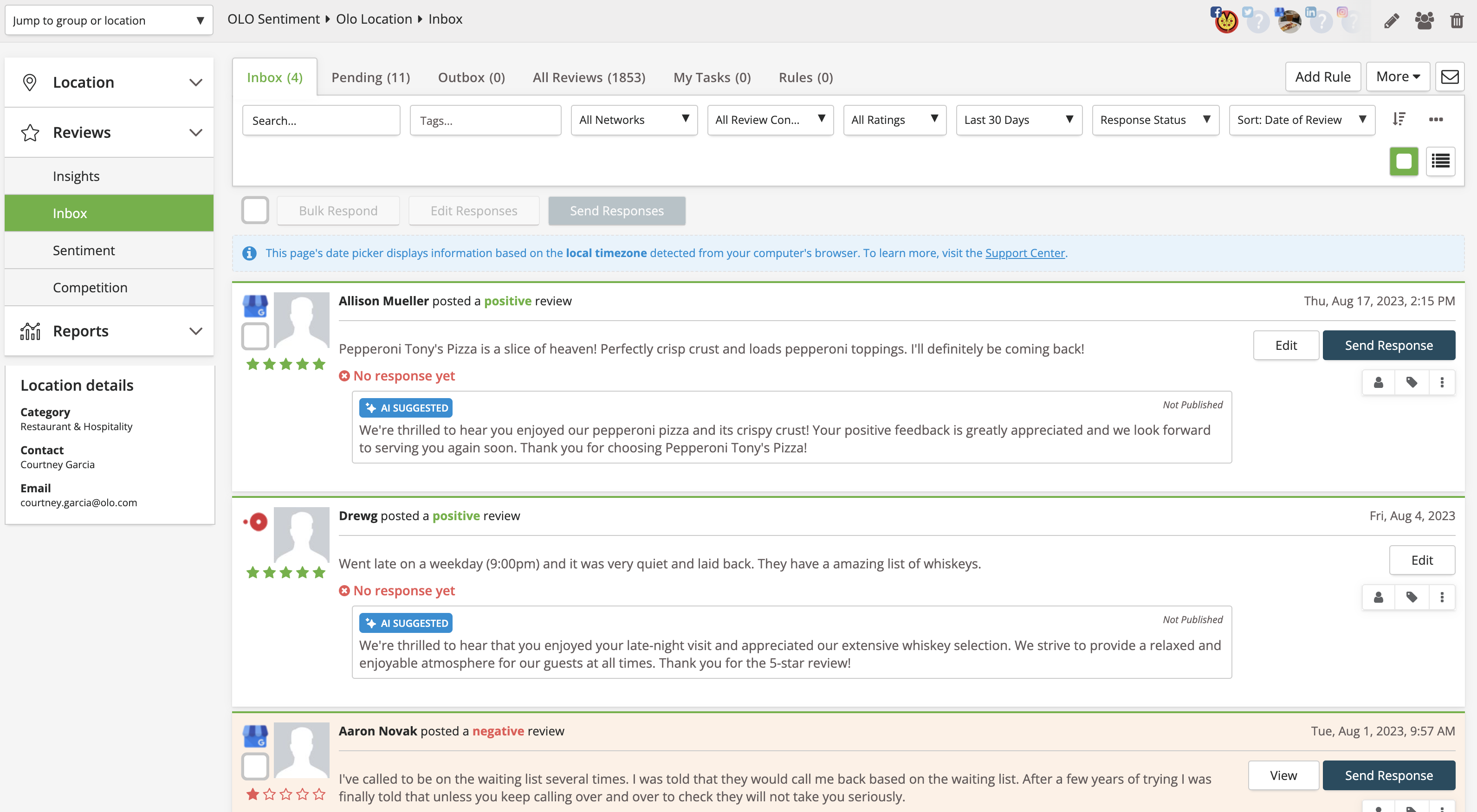
Task: Open the All Ratings dropdown
Action: tap(894, 120)
